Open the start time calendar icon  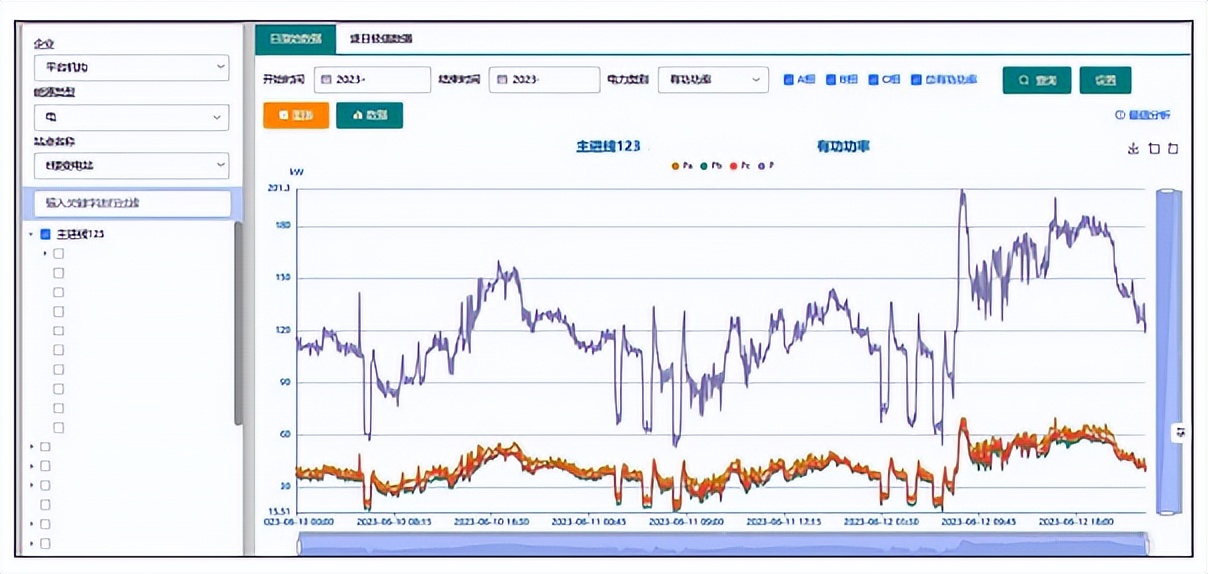[x=326, y=80]
